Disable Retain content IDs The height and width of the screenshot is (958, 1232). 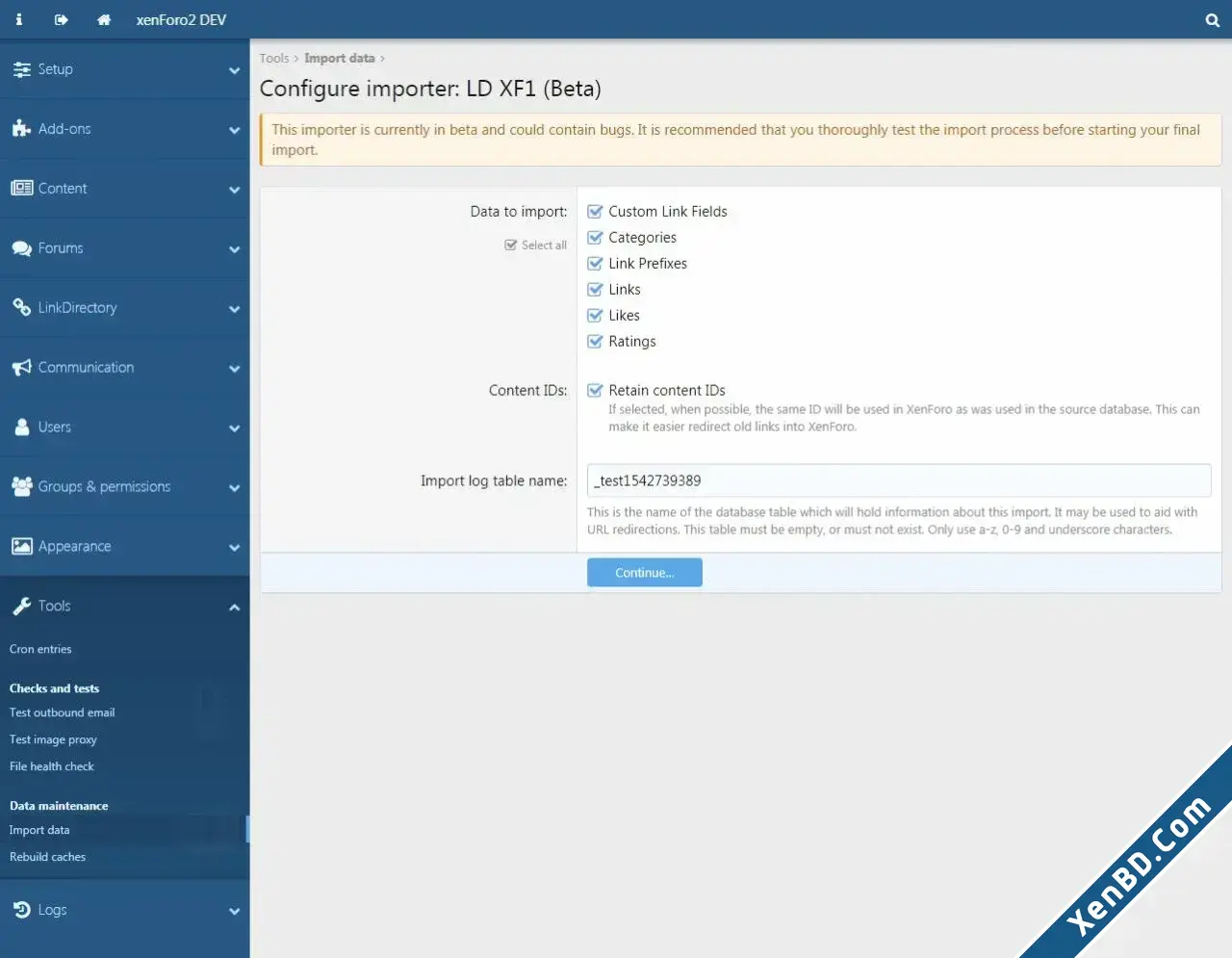[x=595, y=391]
